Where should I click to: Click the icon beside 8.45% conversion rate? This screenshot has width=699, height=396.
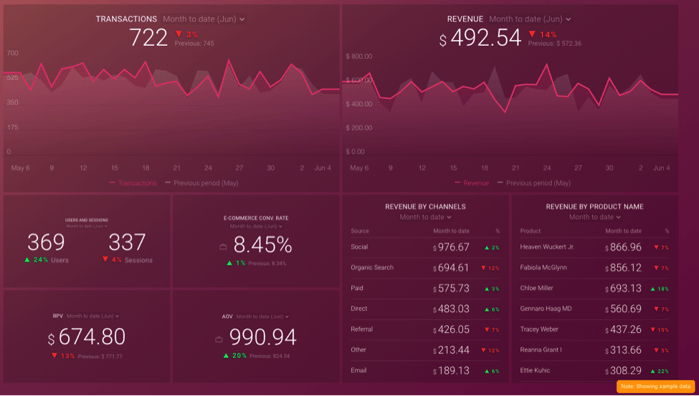point(223,247)
